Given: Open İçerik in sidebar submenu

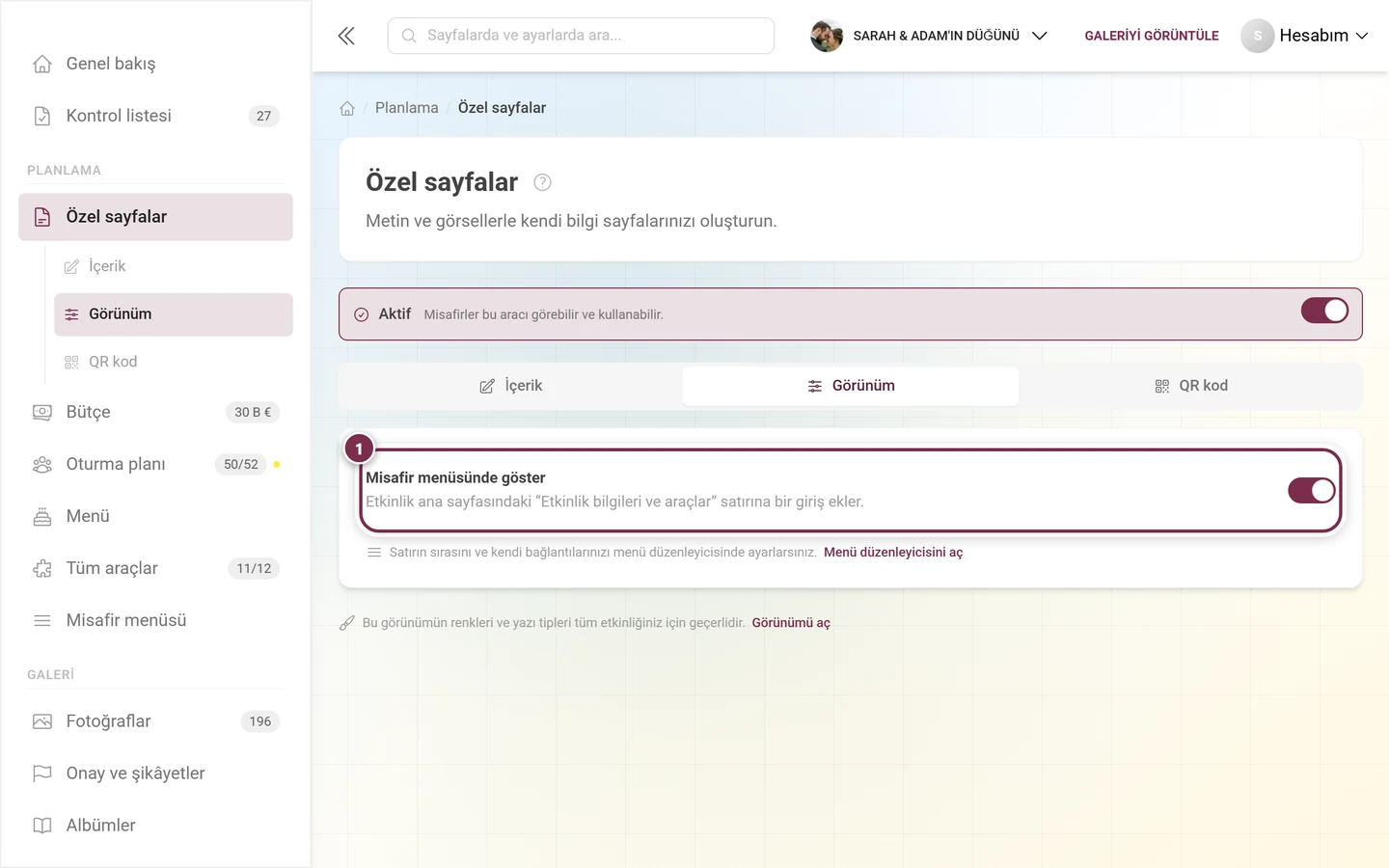Looking at the screenshot, I should [174, 266].
